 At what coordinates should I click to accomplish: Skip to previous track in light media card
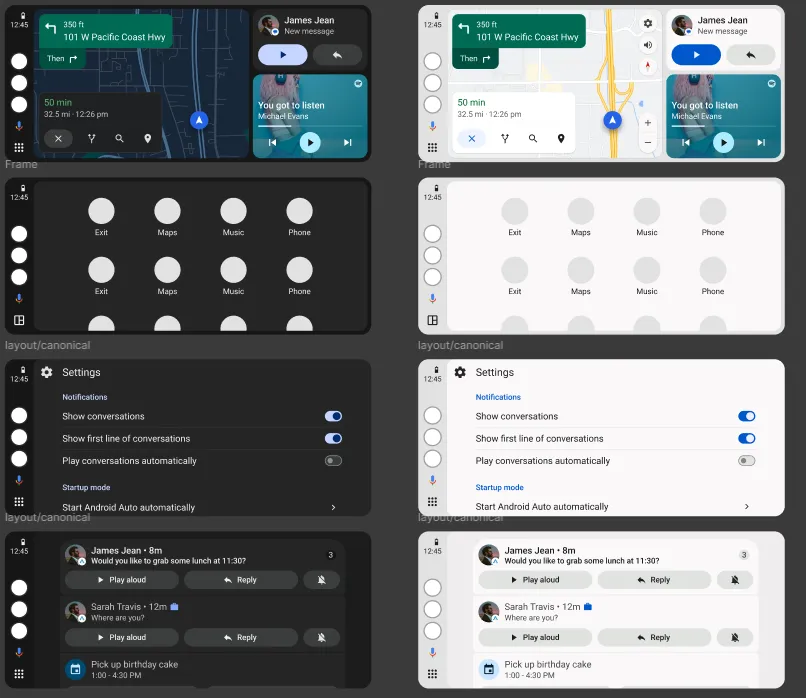click(686, 142)
